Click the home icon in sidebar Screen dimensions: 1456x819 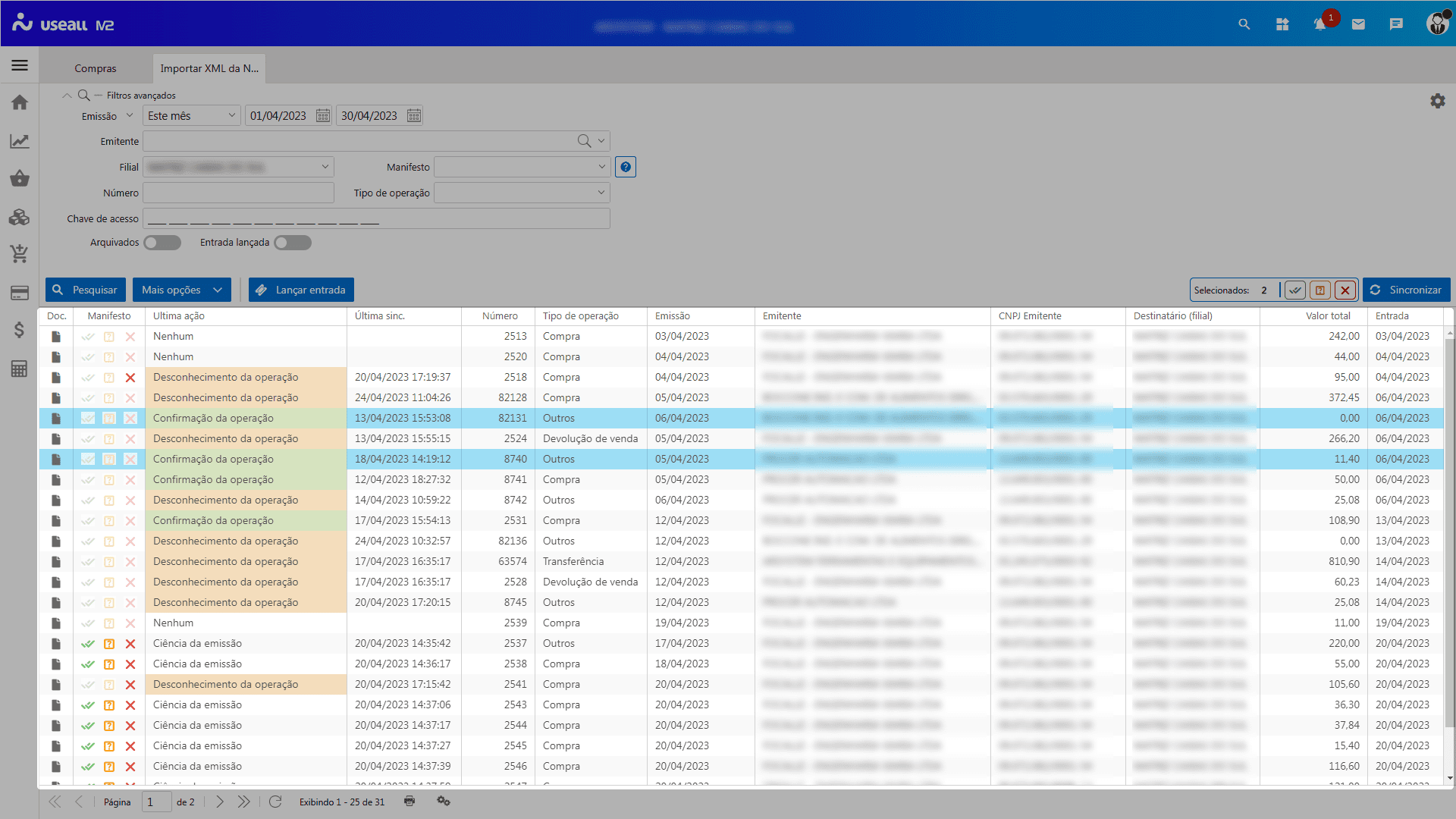point(20,102)
